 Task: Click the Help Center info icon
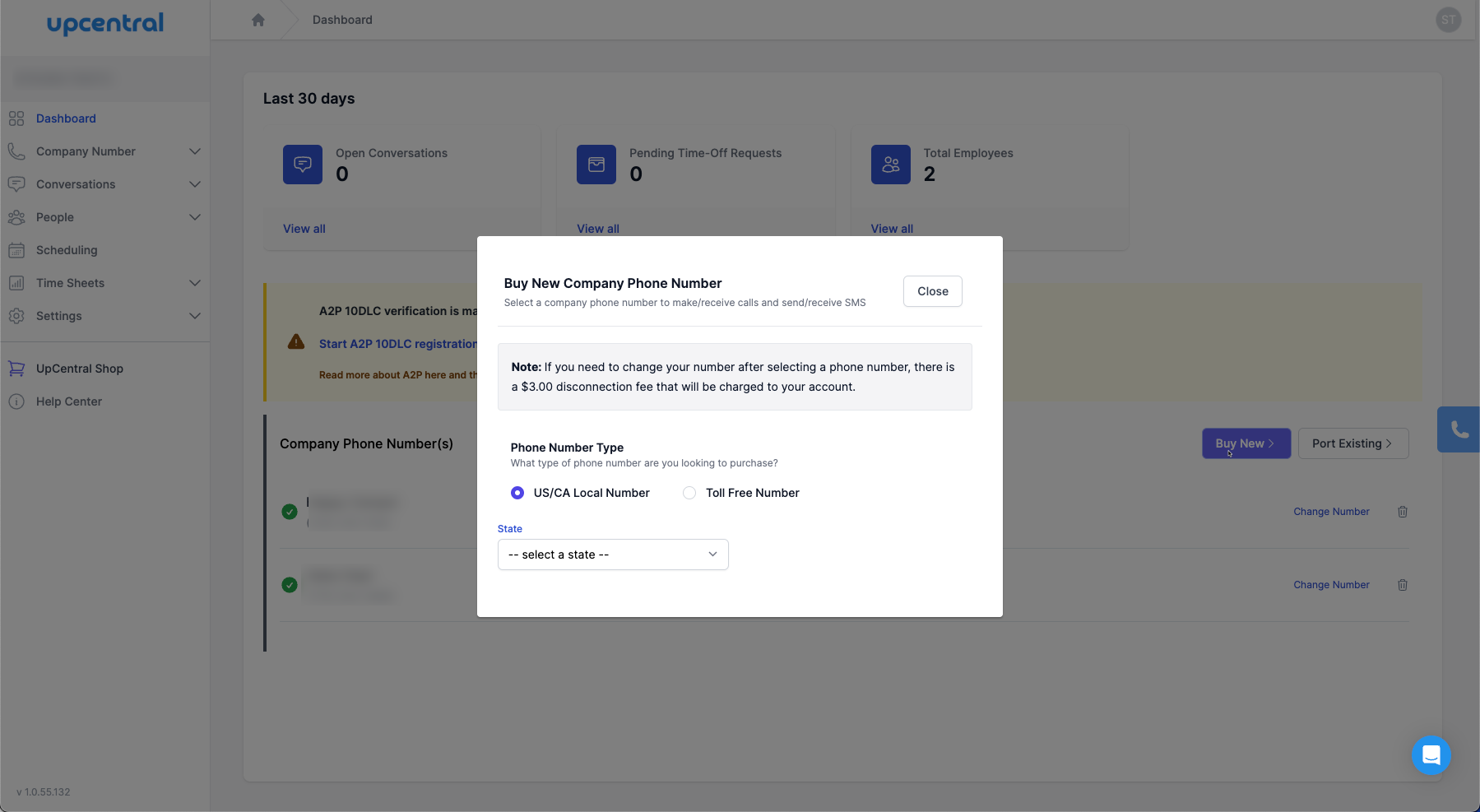pyautogui.click(x=17, y=401)
